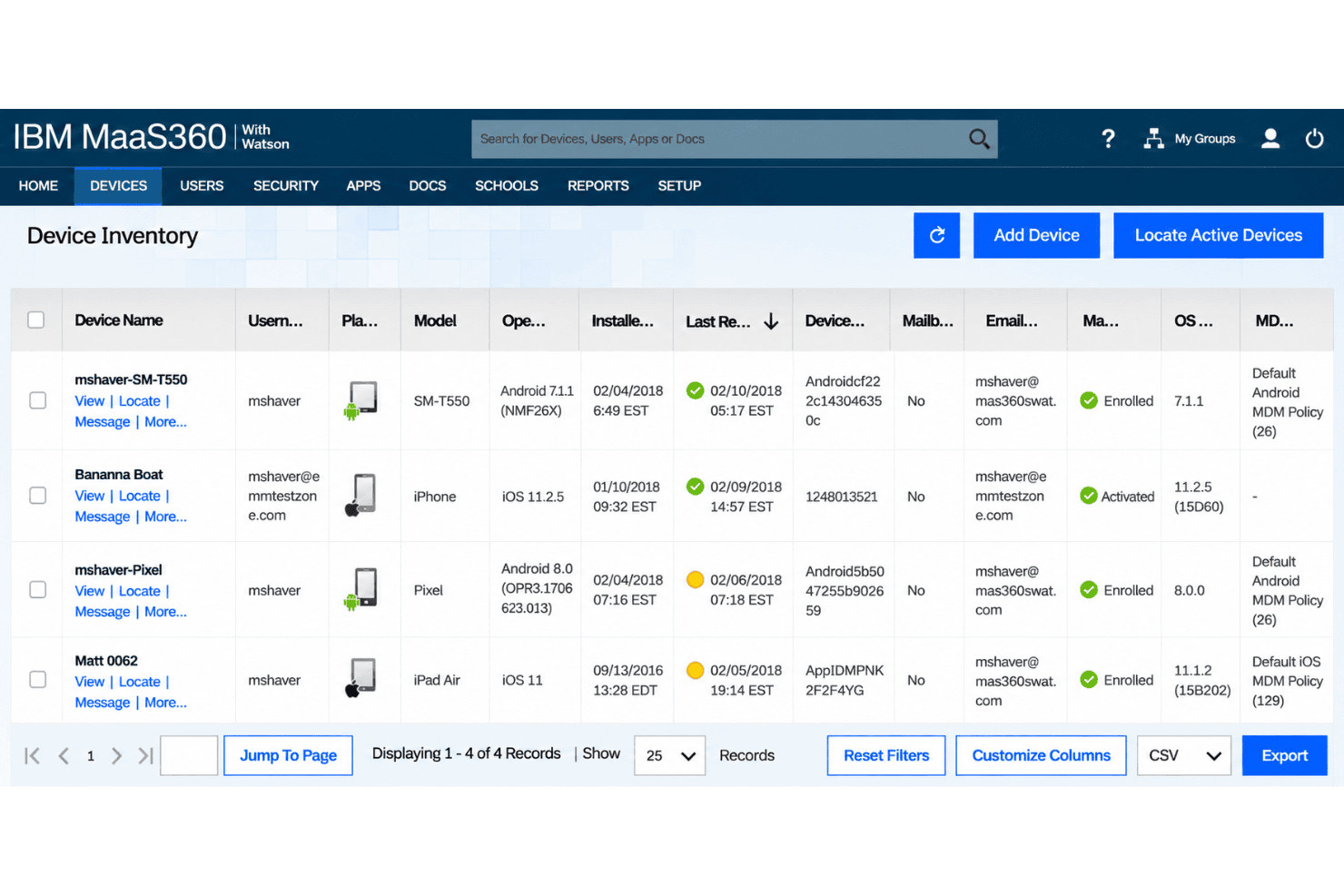Switch to the USERS tab
The height and width of the screenshot is (896, 1344).
click(202, 186)
